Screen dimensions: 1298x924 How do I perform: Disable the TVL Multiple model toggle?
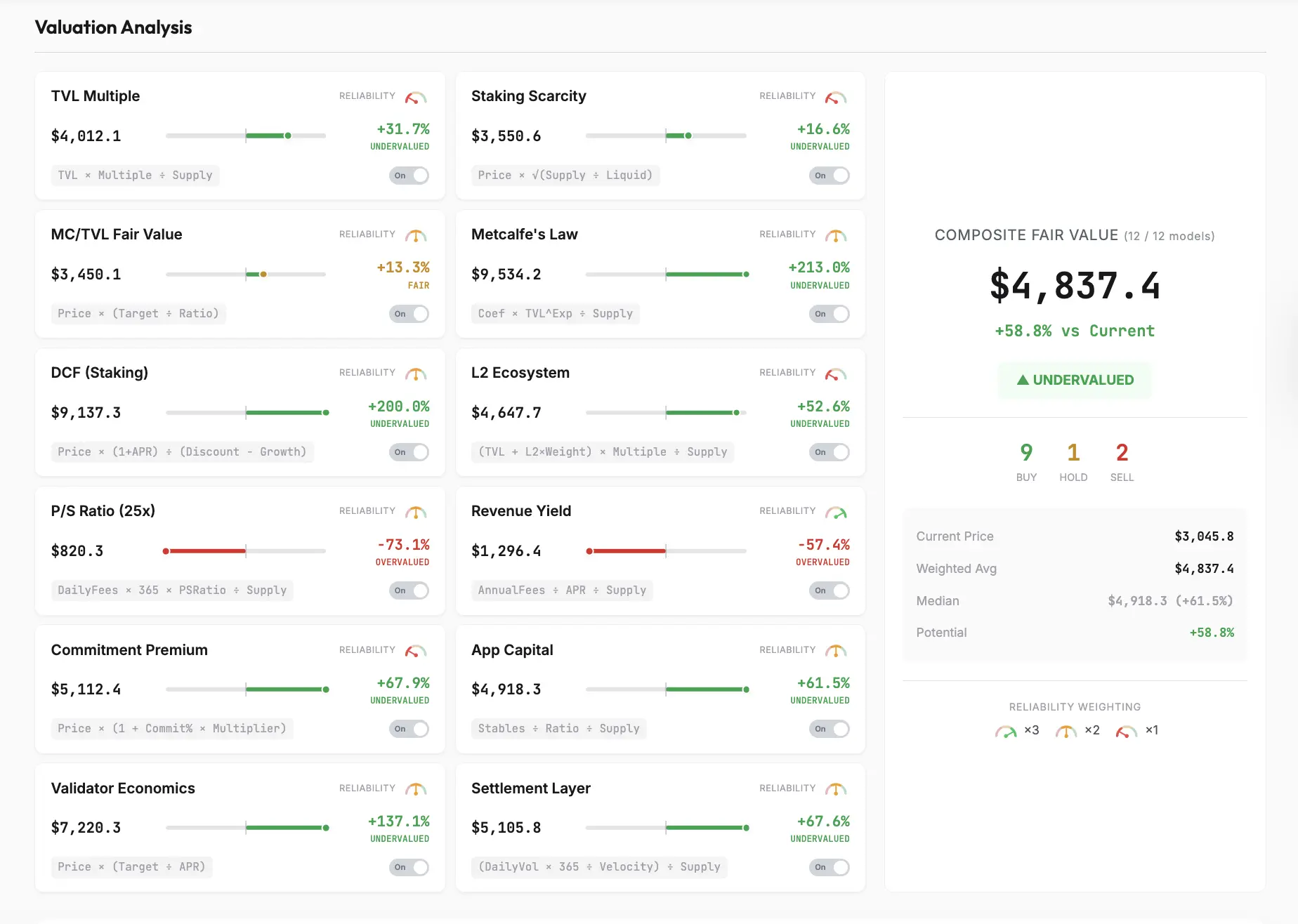(409, 176)
